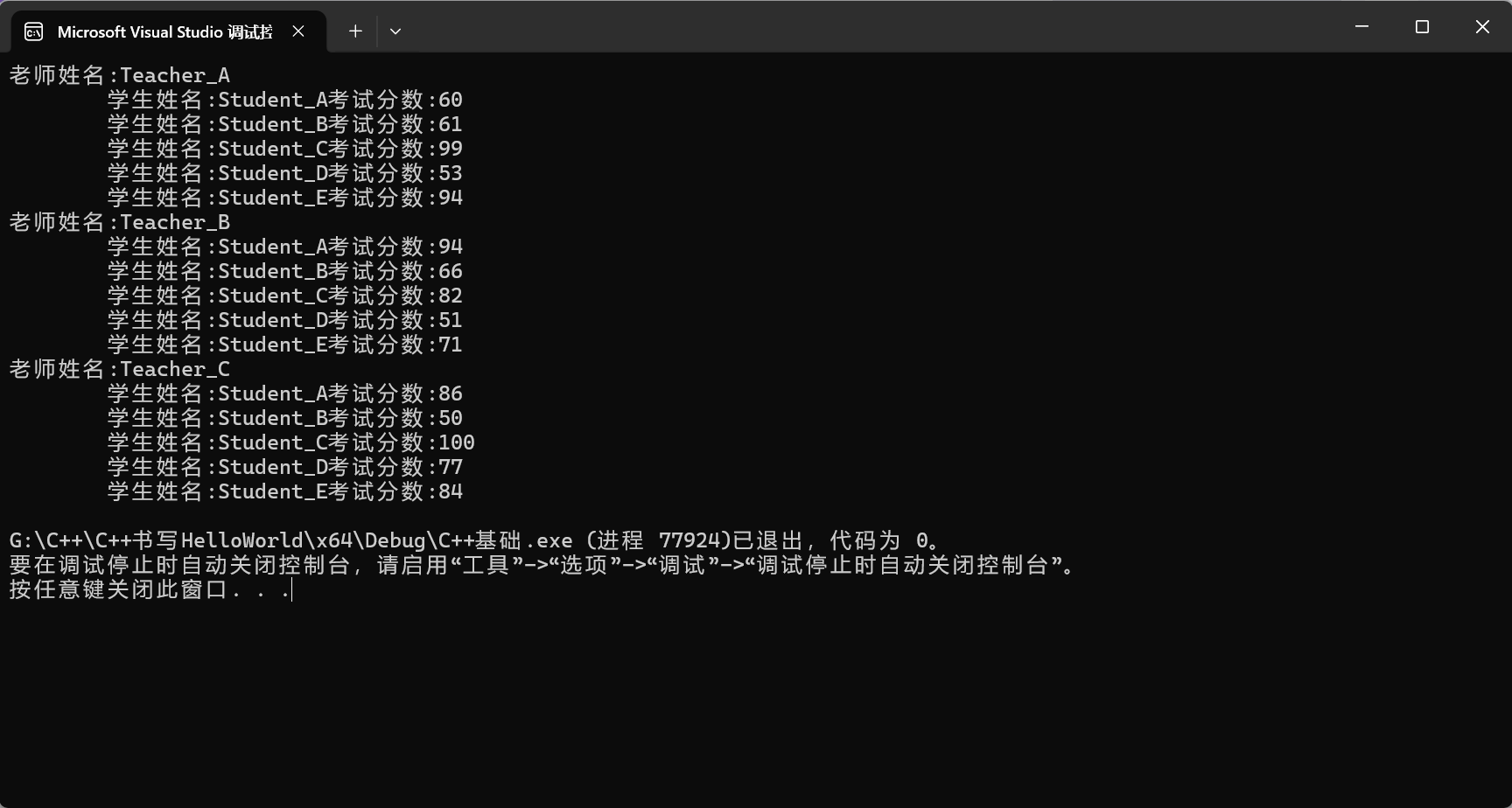
Task: Minimize the terminal window
Action: (x=1361, y=27)
